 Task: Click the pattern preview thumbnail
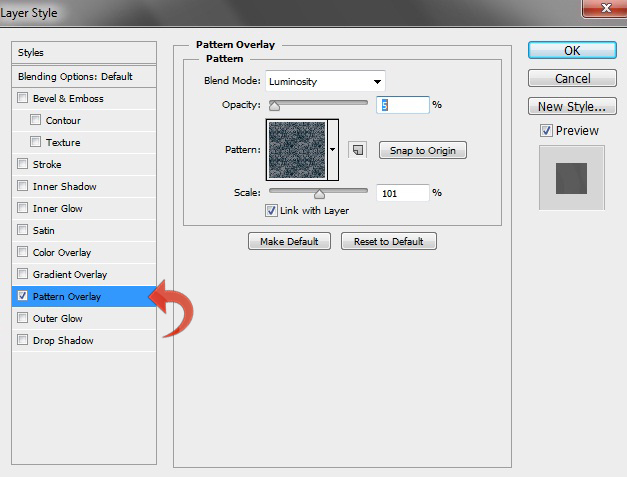[x=297, y=150]
